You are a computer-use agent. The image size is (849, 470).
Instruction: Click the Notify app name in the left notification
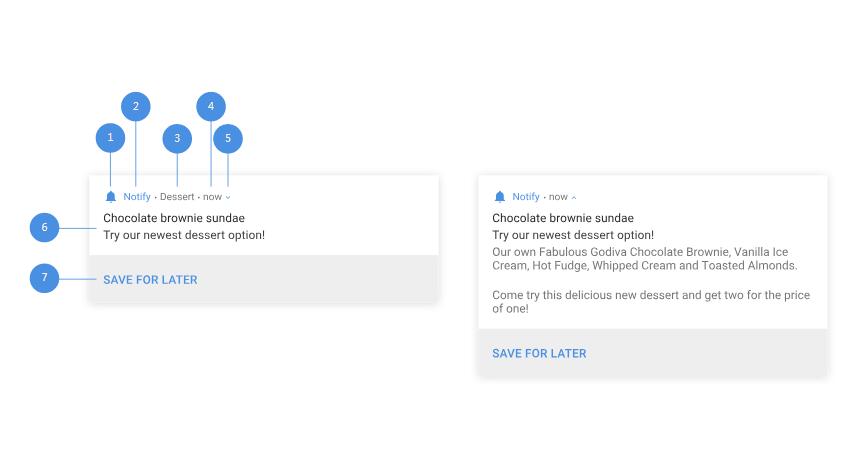(x=137, y=197)
